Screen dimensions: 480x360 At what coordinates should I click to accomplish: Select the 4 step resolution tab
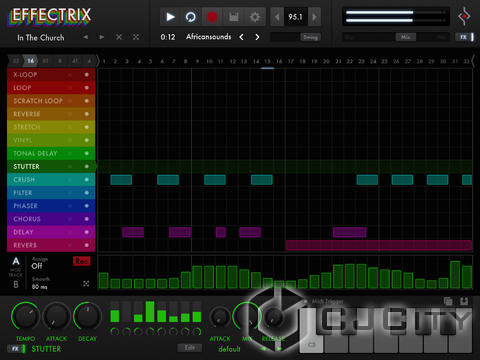pyautogui.click(x=89, y=61)
